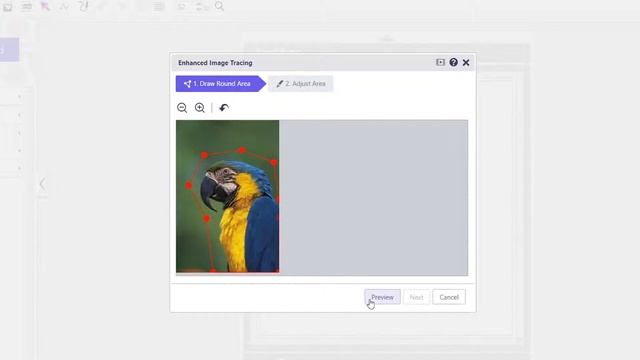Undo the last drawn point

click(x=224, y=108)
